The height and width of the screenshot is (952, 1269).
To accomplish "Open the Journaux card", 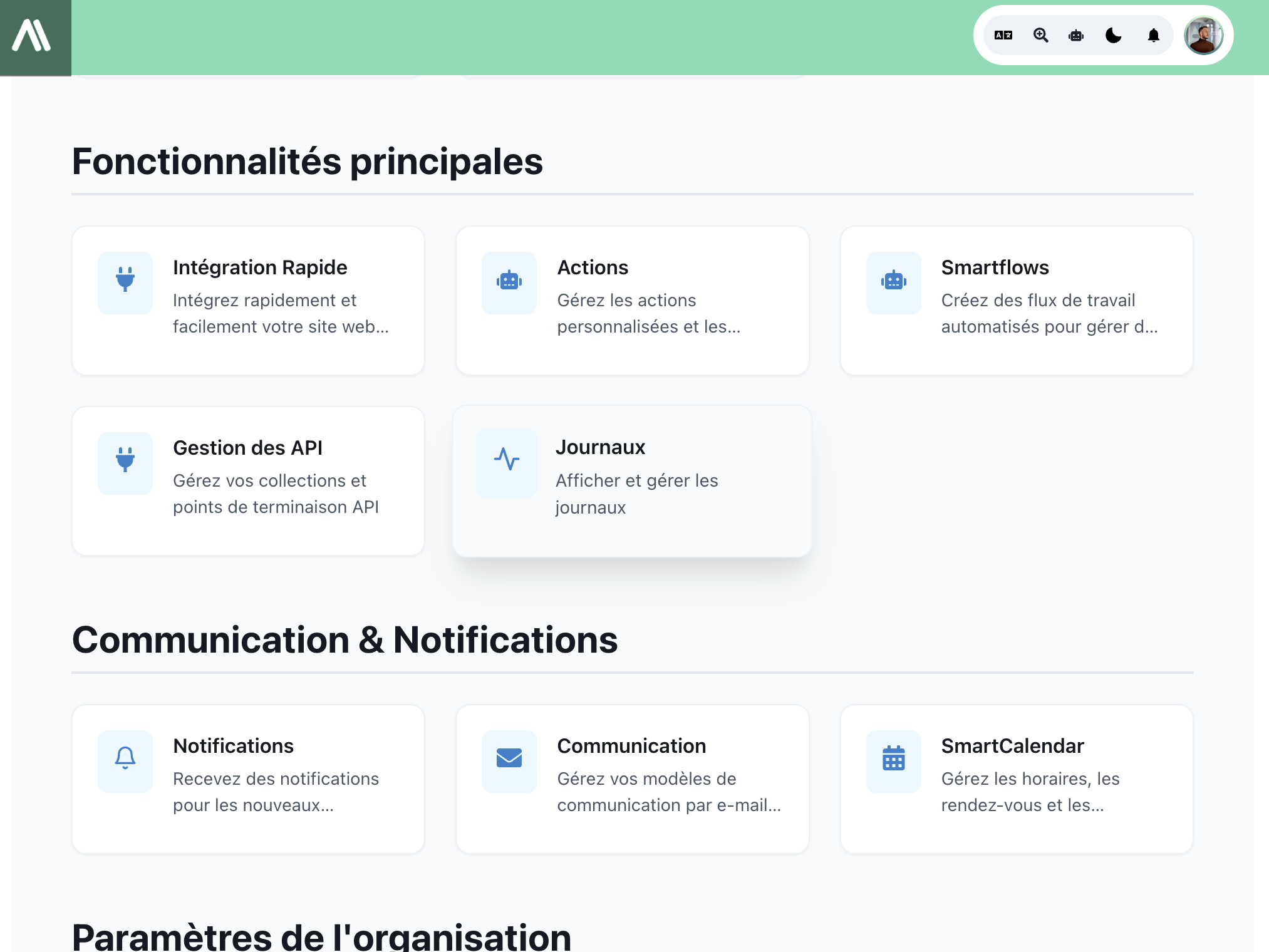I will (632, 481).
